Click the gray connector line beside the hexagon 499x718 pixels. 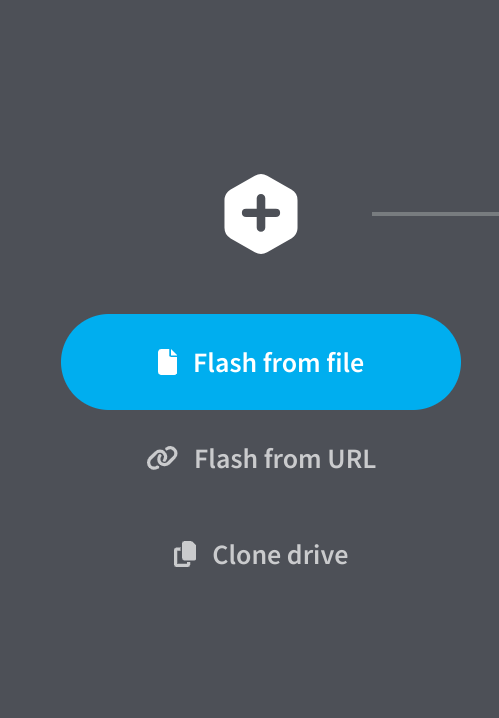click(435, 214)
